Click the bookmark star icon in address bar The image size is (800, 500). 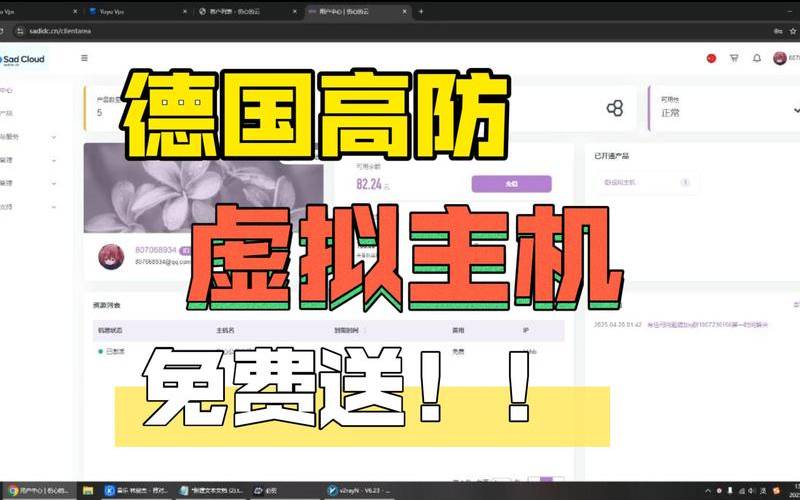pos(793,31)
